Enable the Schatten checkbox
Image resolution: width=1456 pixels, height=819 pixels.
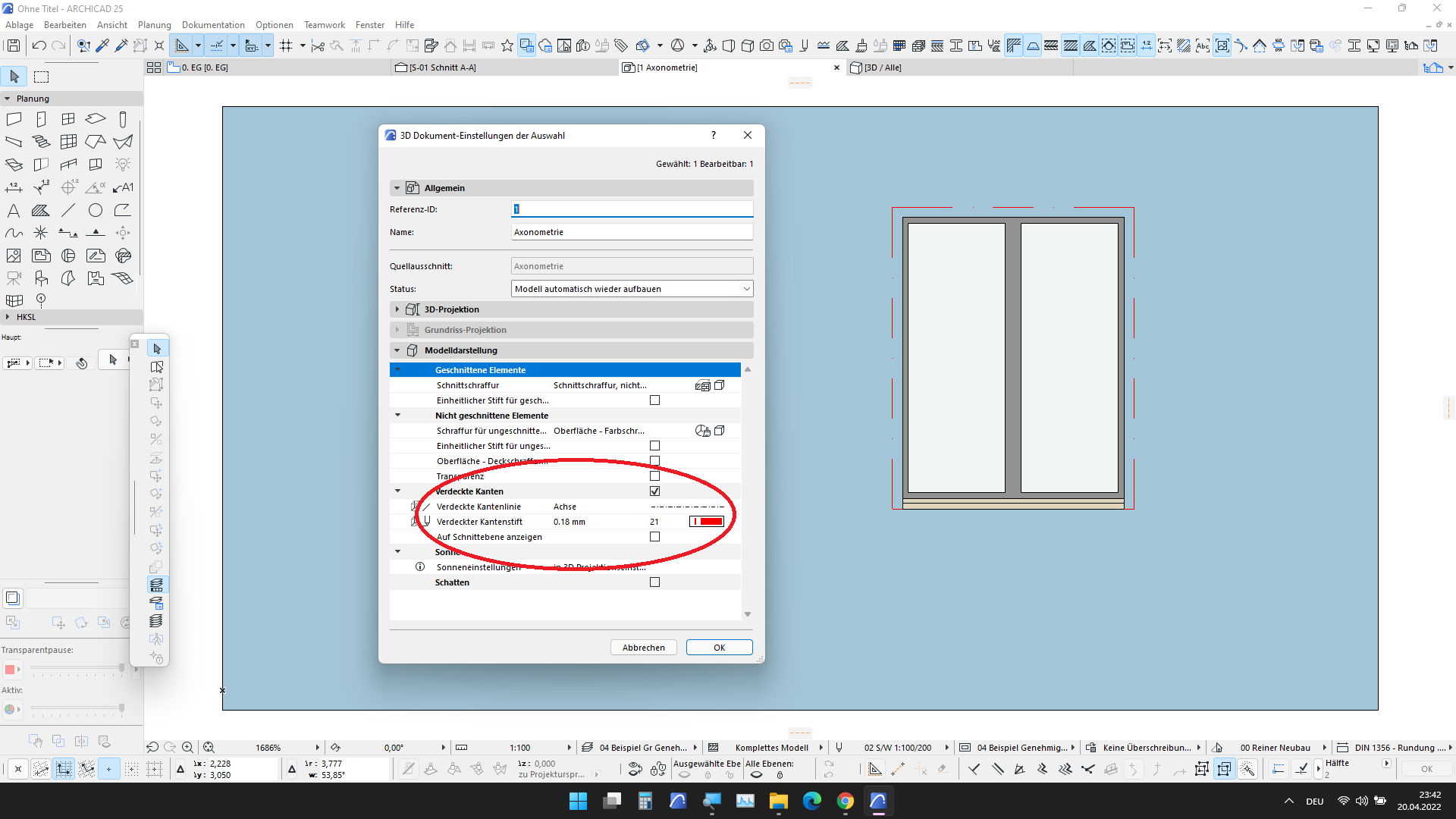(654, 582)
